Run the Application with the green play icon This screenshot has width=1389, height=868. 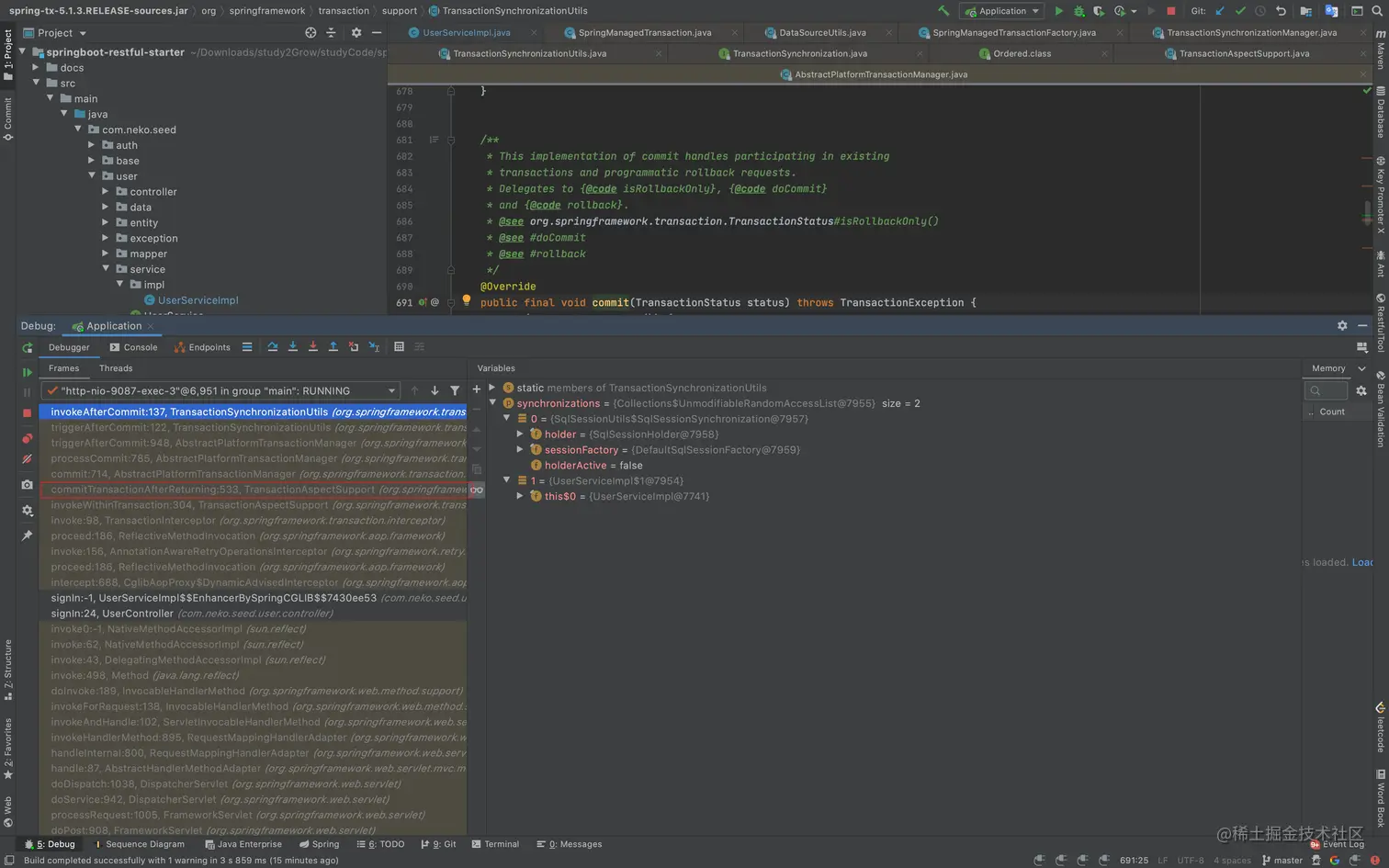(1058, 11)
